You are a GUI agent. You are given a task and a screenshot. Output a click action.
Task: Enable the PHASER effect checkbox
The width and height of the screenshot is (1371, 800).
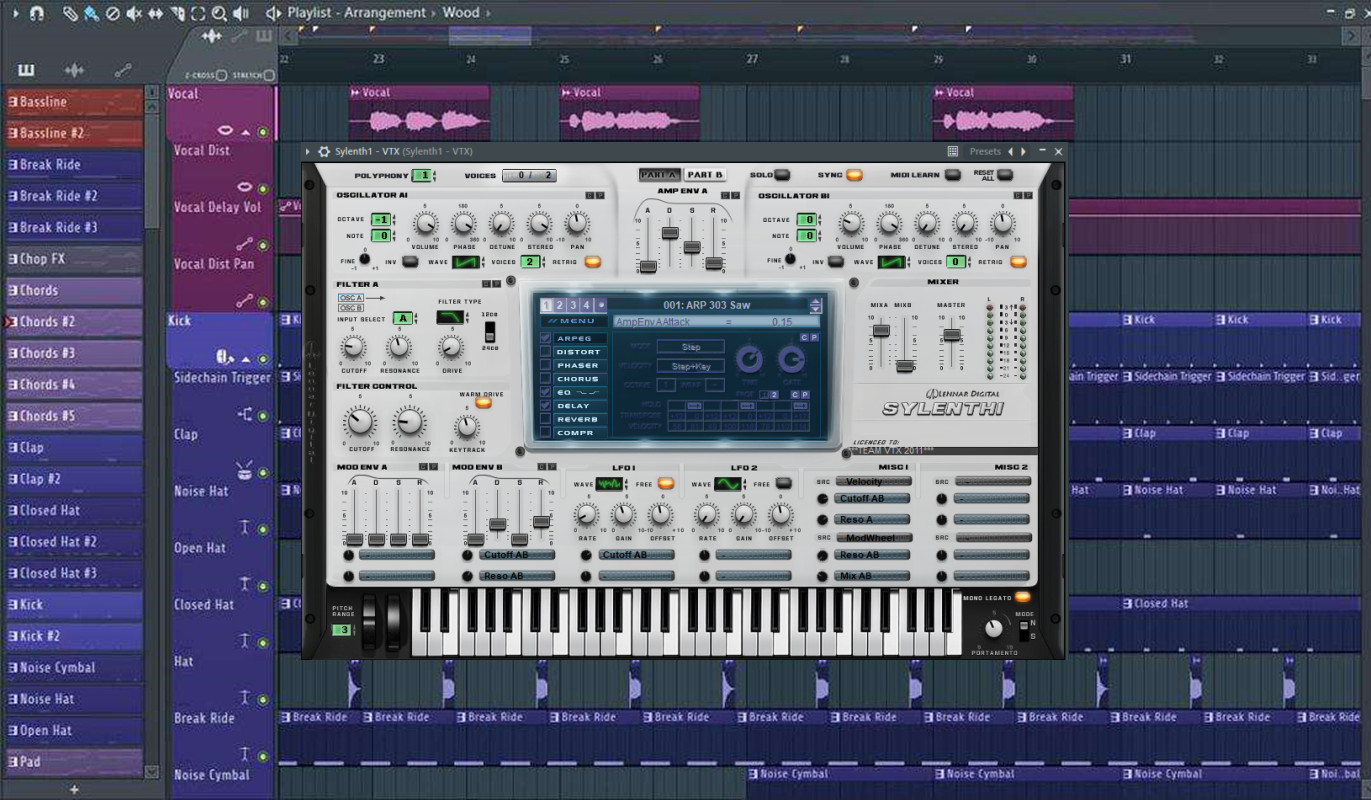point(546,366)
